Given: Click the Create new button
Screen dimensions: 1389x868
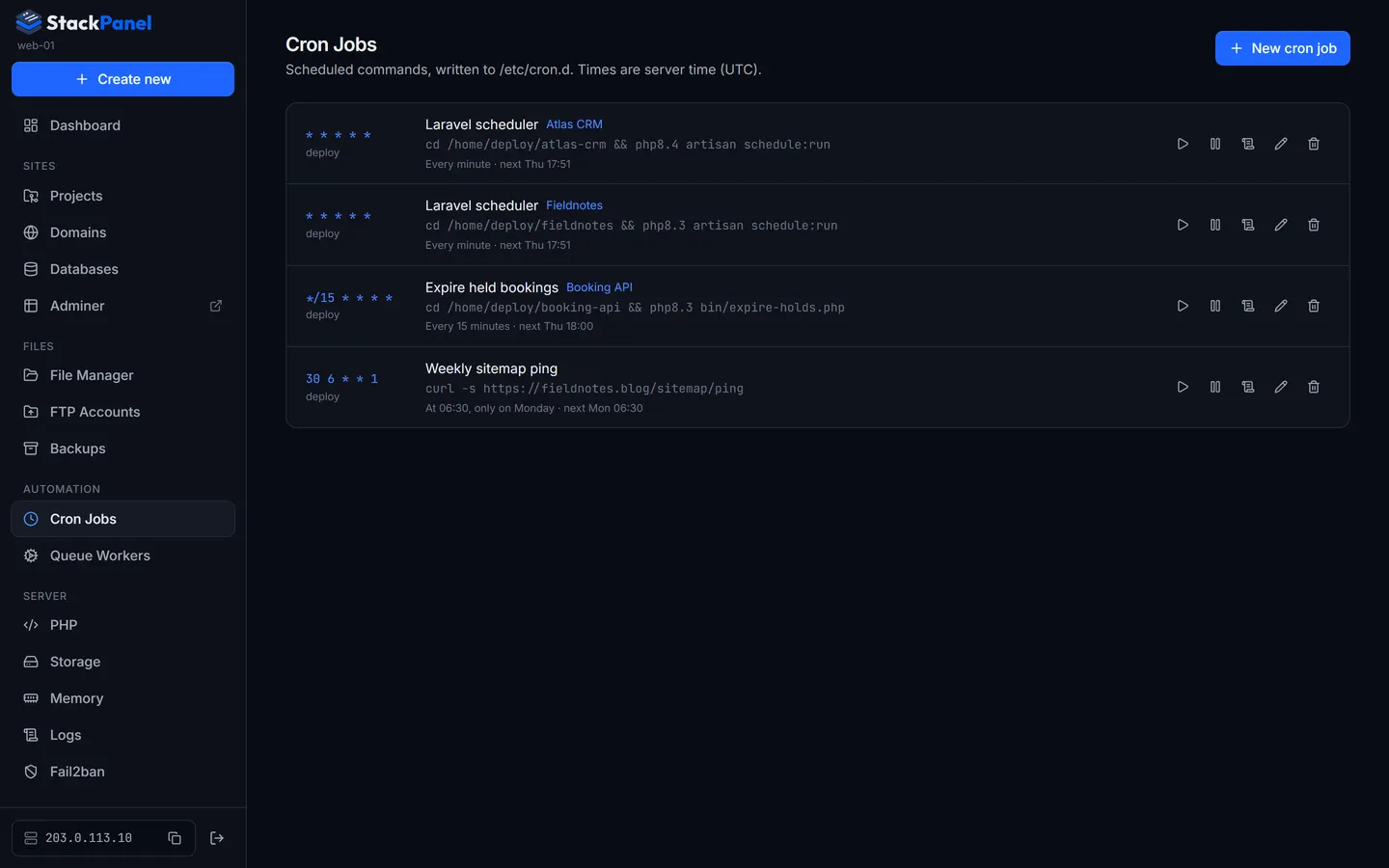Looking at the screenshot, I should 123,79.
